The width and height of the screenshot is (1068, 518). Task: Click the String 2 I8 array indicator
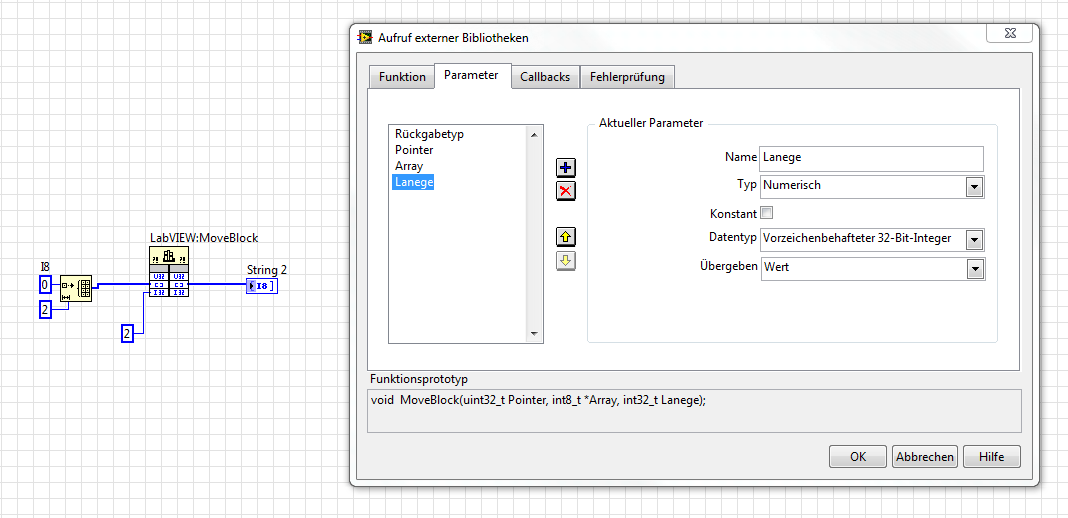point(262,285)
